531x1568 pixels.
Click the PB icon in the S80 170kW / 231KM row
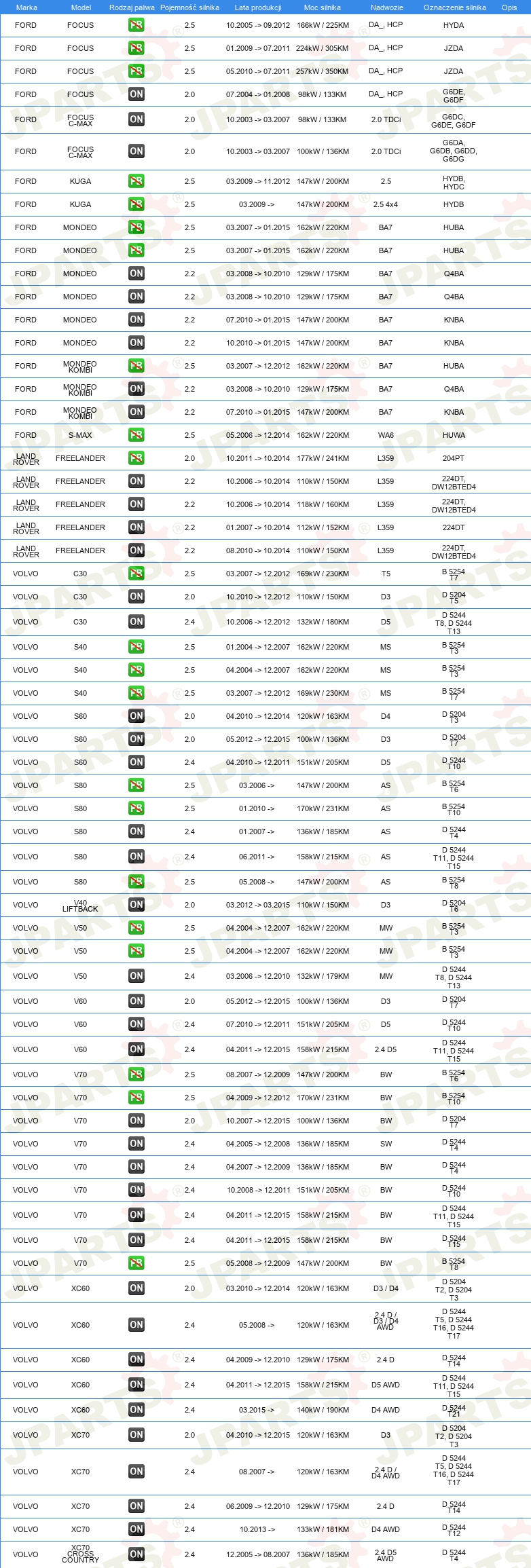[136, 808]
